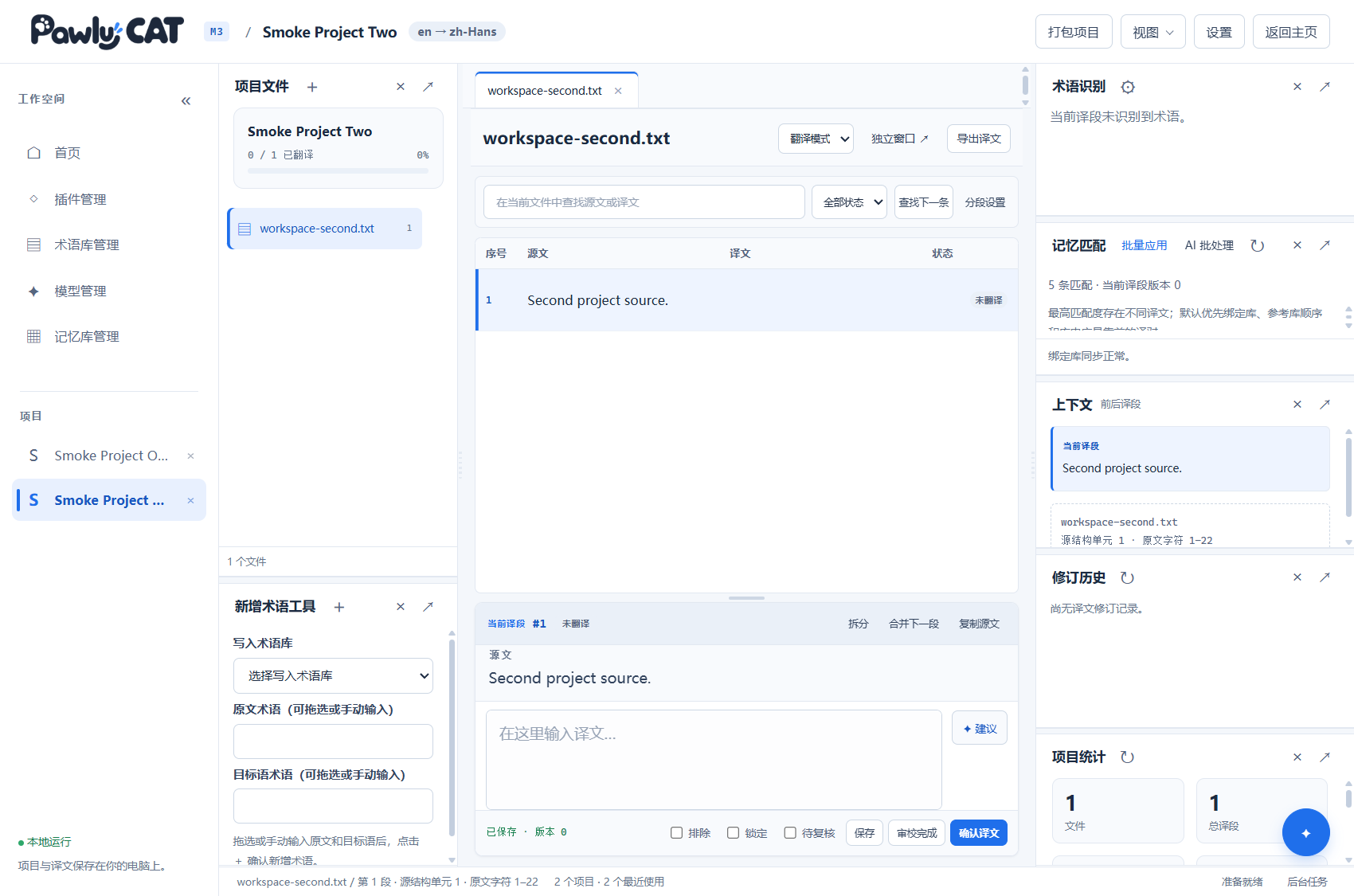Viewport: 1354px width, 896px height.
Task: Click the file search input field
Action: [x=644, y=202]
